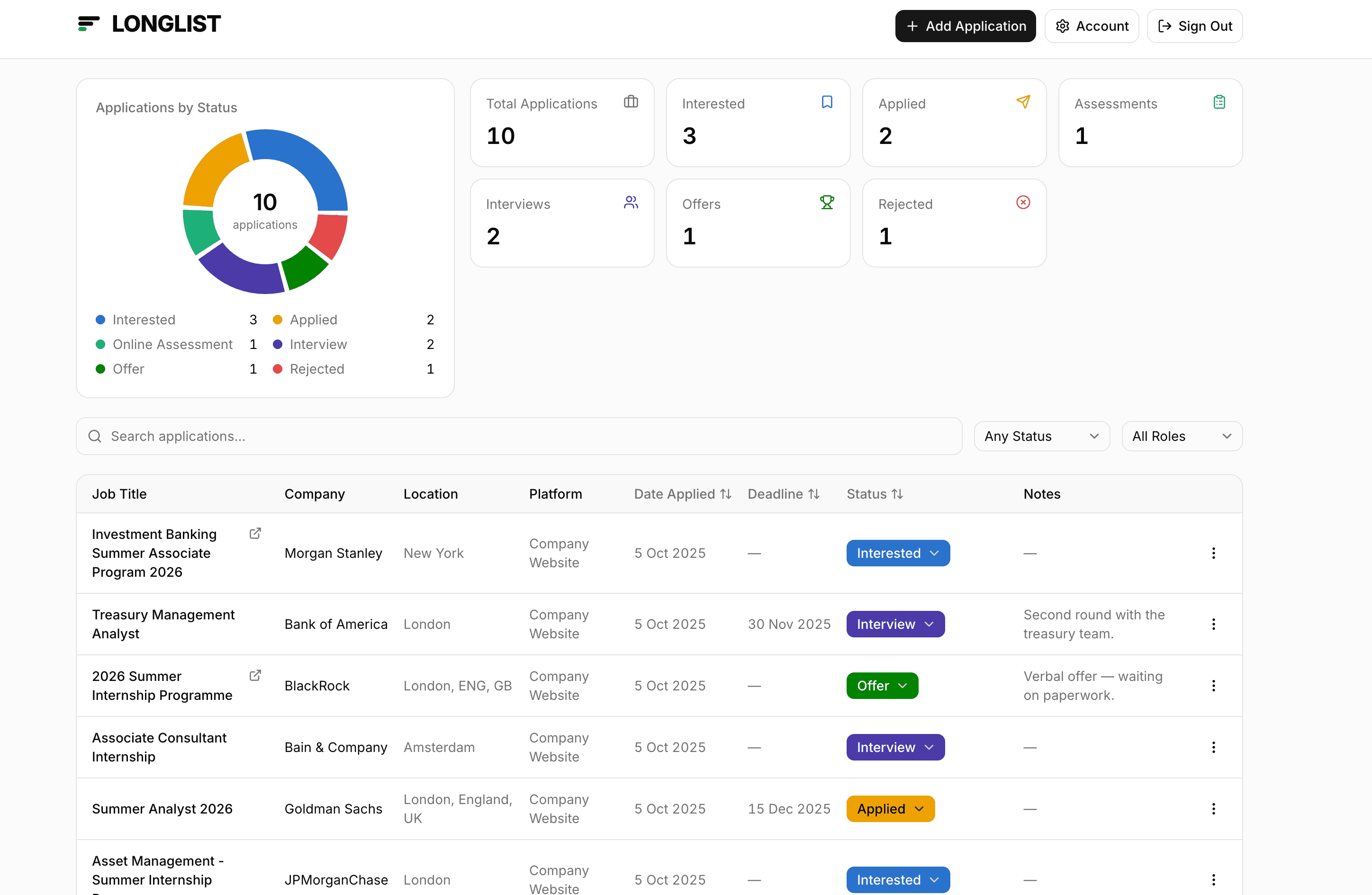Select Summer Analyst 2026 job title
The height and width of the screenshot is (895, 1372).
[162, 809]
